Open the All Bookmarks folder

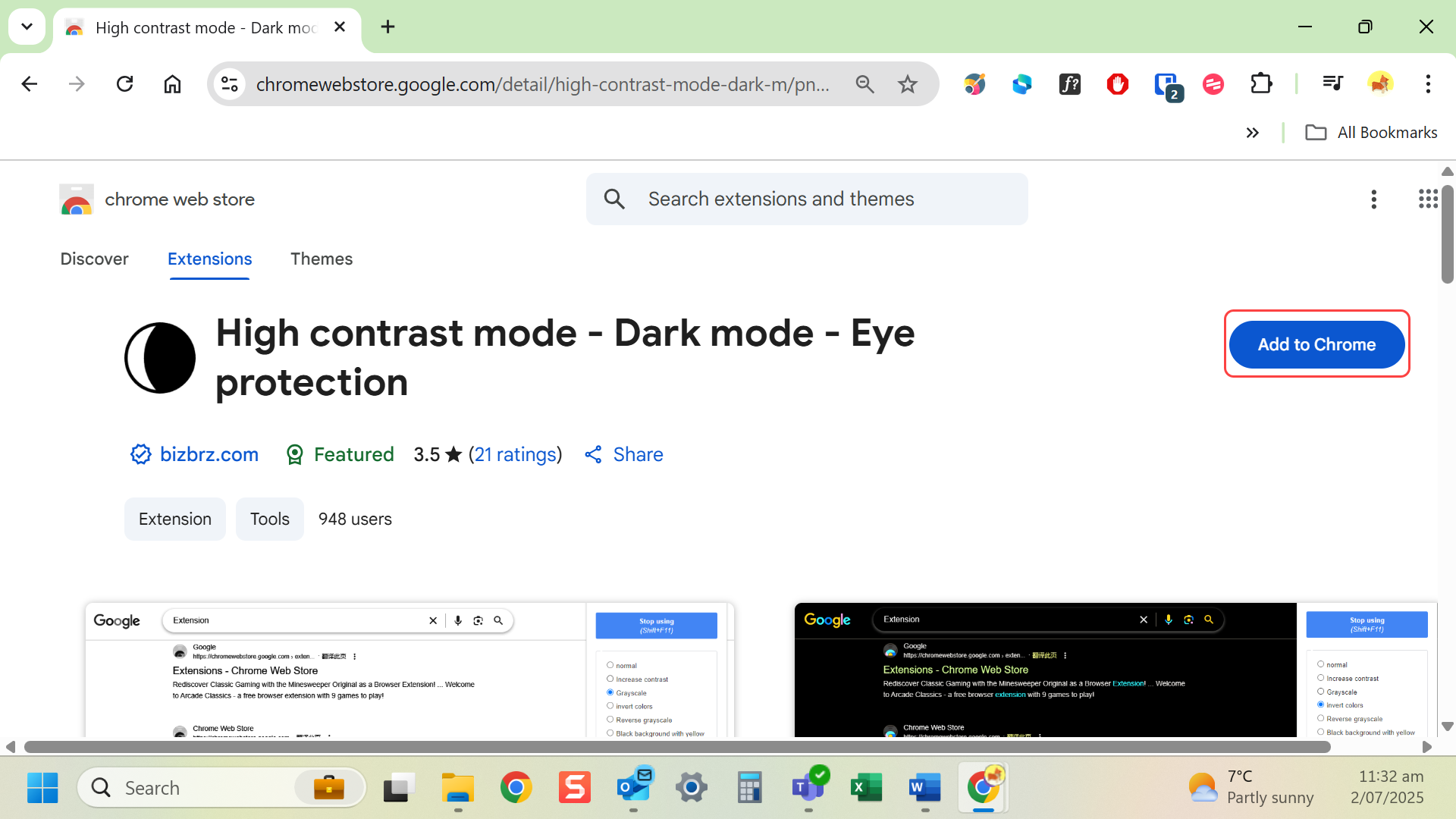(x=1371, y=133)
